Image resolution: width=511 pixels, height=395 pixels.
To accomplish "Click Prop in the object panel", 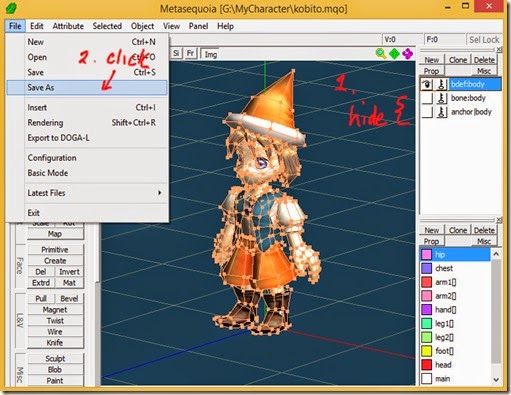I will coord(431,71).
